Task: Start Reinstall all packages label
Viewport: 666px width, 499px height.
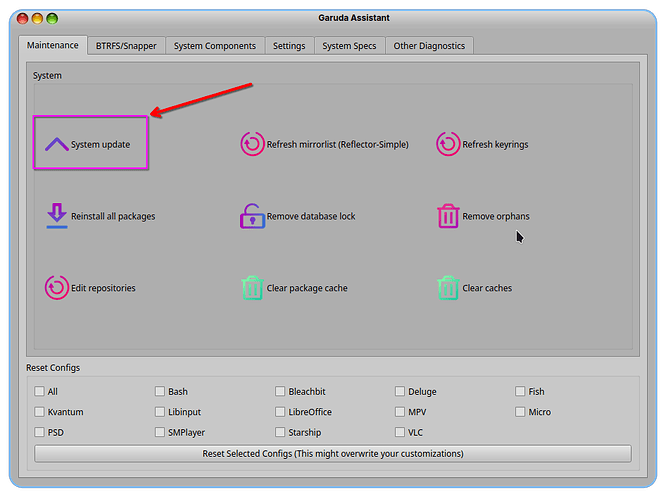Action: coord(113,216)
